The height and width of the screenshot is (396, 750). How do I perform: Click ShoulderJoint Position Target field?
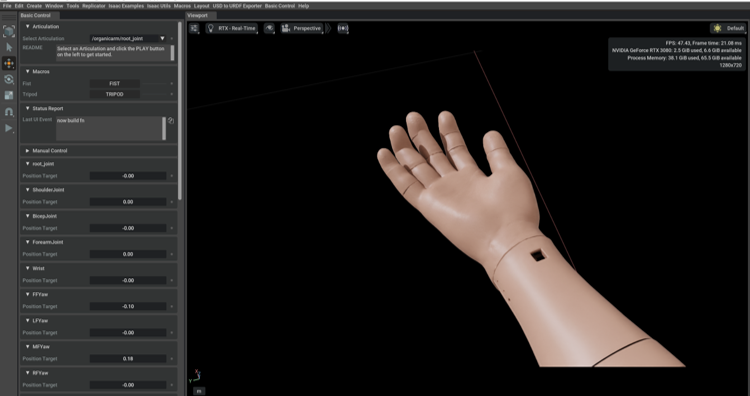128,202
